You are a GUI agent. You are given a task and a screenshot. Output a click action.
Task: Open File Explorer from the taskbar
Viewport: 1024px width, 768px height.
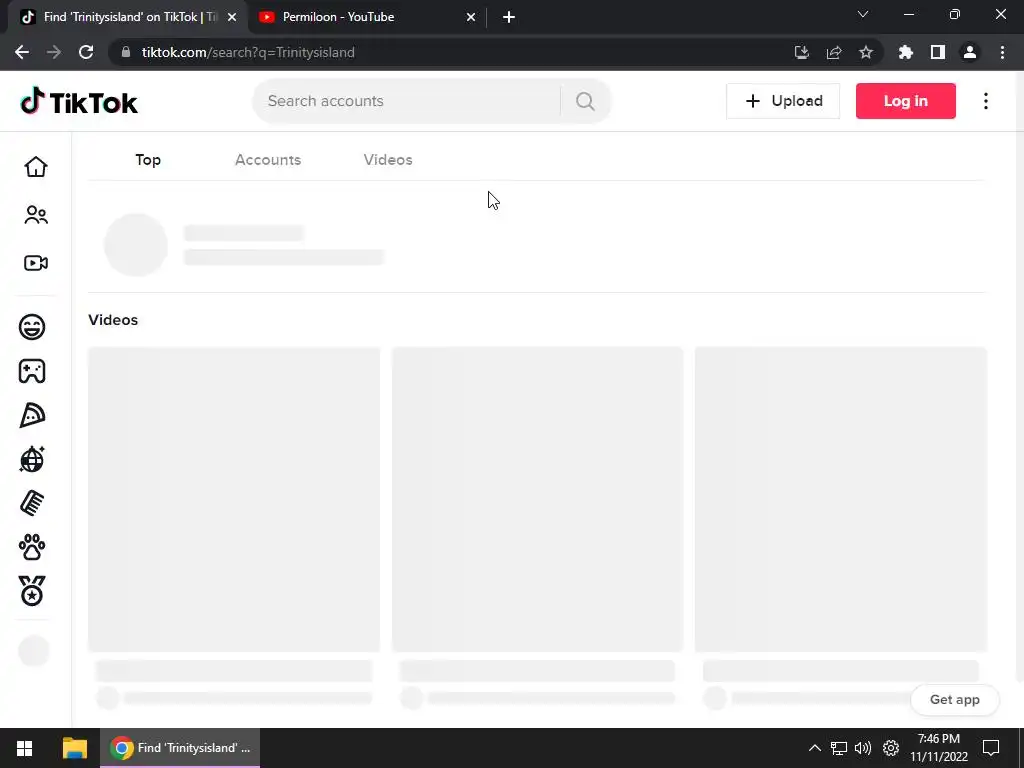coord(74,748)
